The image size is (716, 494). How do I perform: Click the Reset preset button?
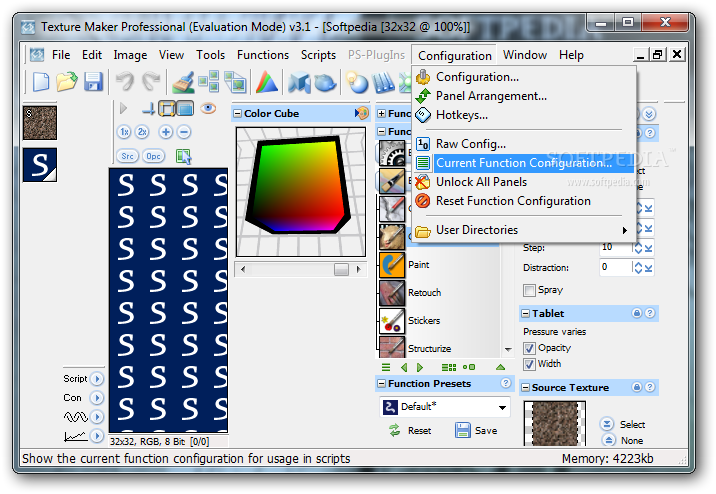point(410,431)
